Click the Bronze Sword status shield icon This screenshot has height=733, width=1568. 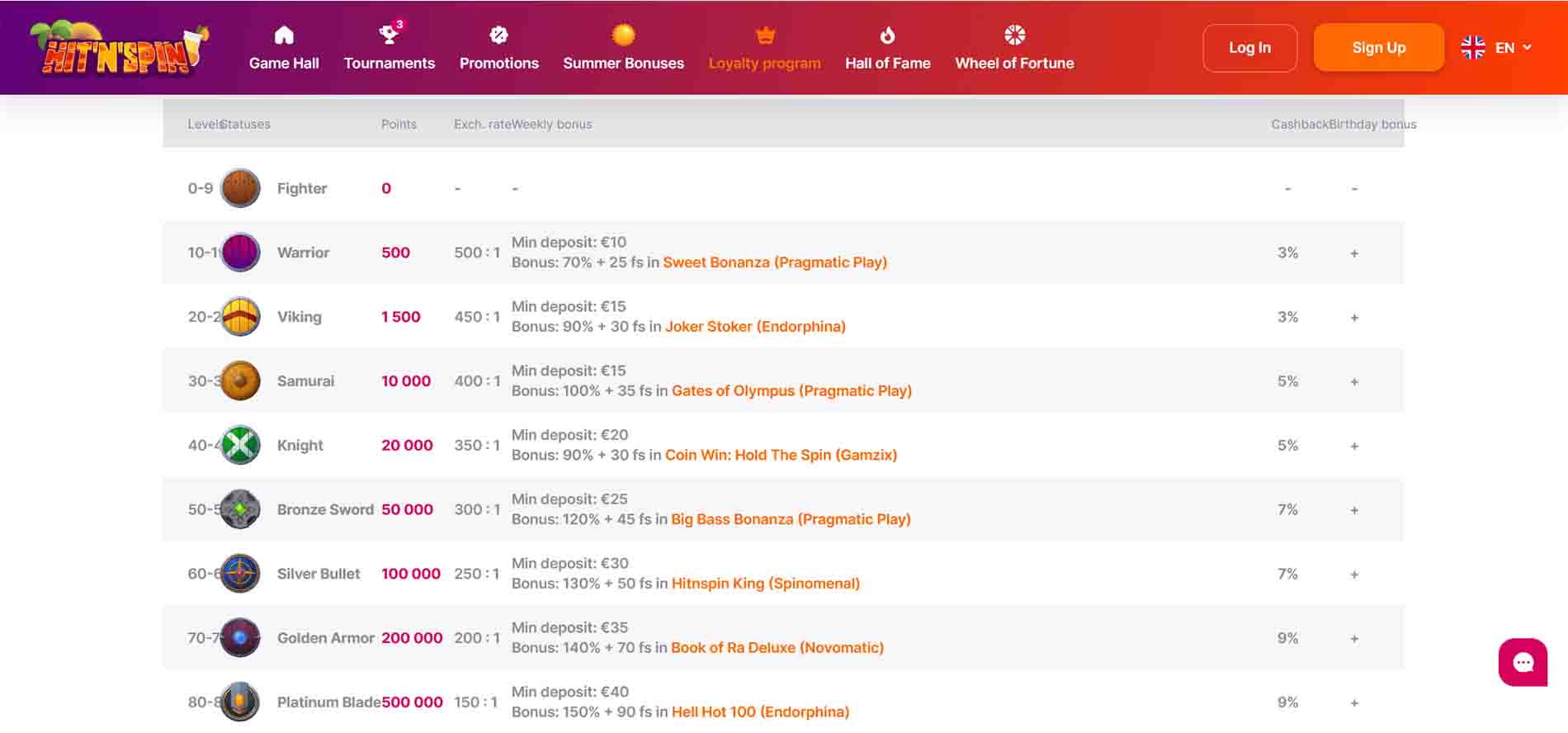tap(240, 509)
